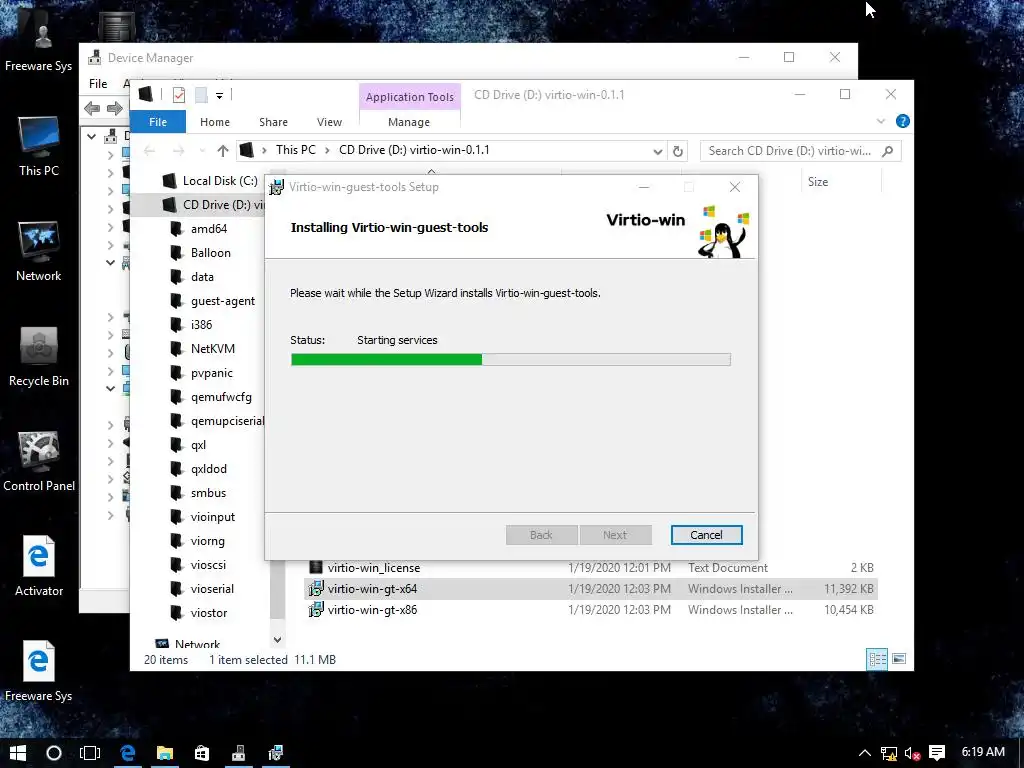This screenshot has height=768, width=1024.
Task: Click Device Manager forward arrow
Action: pyautogui.click(x=115, y=108)
